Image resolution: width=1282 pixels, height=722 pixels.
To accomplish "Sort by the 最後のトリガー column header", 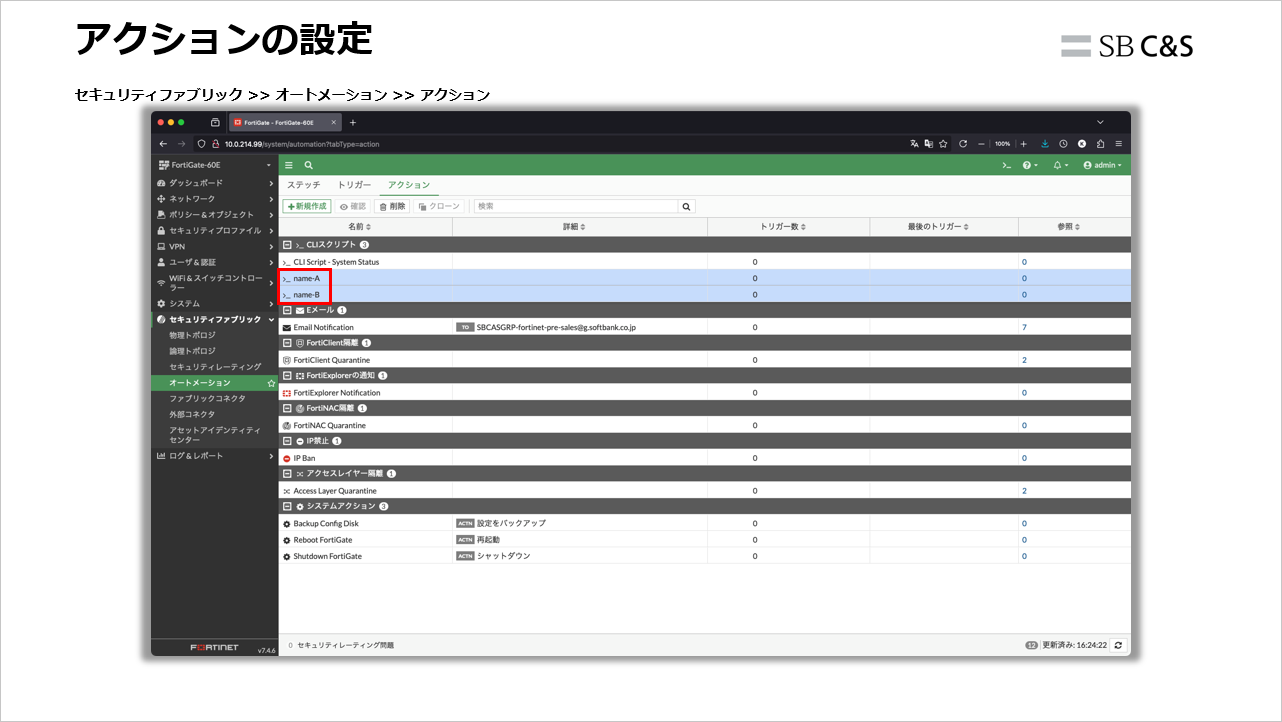I will click(944, 227).
